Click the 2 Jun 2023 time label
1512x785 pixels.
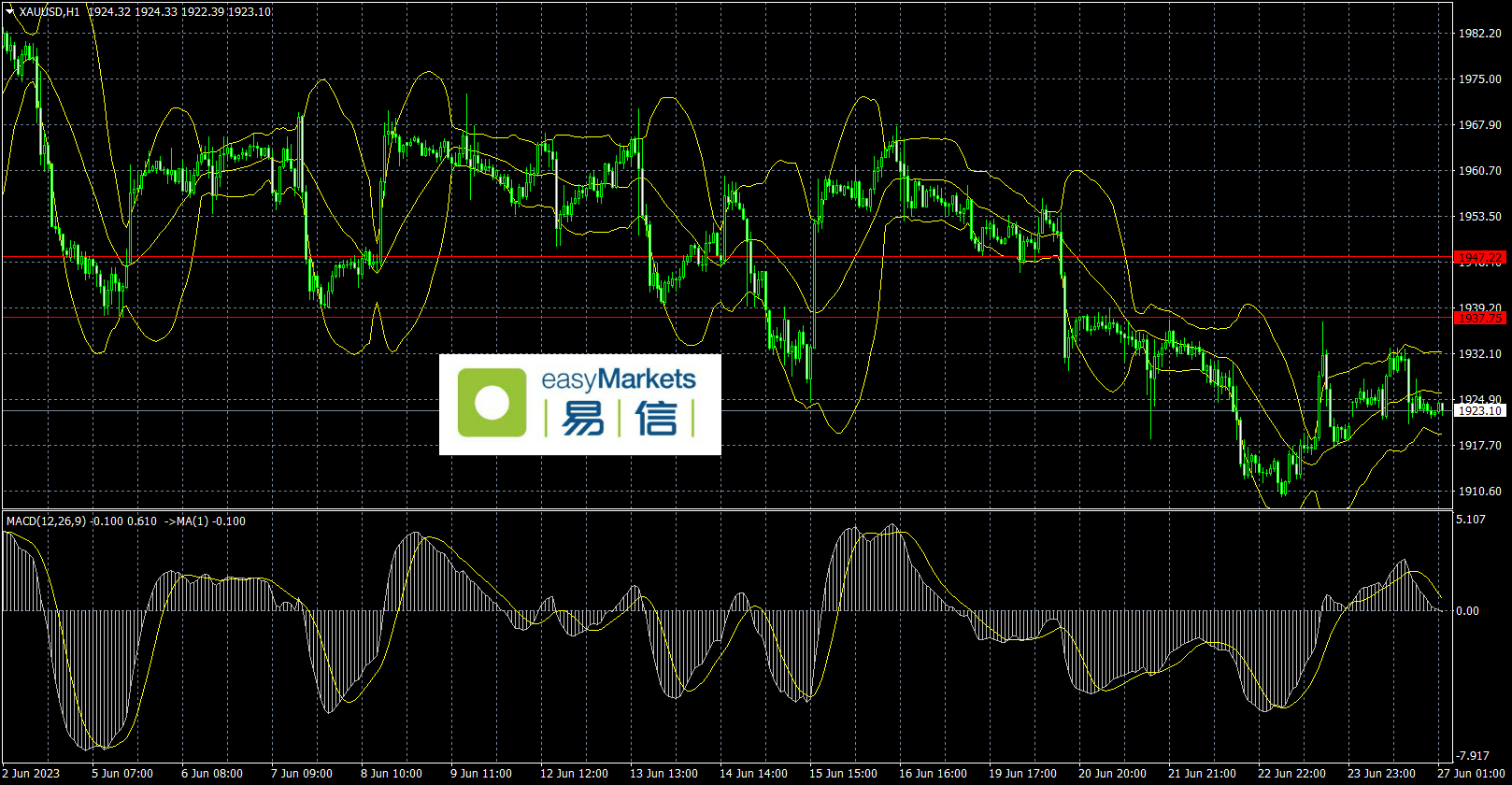click(x=32, y=774)
